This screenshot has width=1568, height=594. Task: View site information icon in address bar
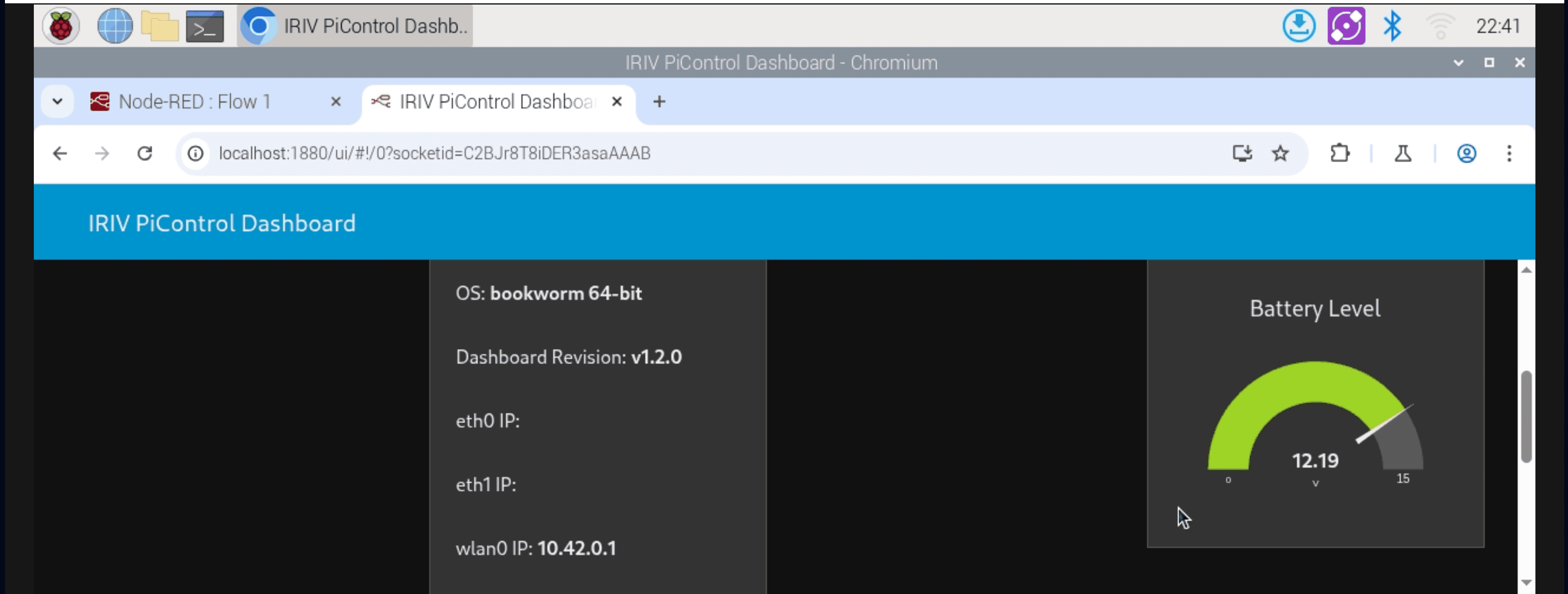pyautogui.click(x=196, y=153)
